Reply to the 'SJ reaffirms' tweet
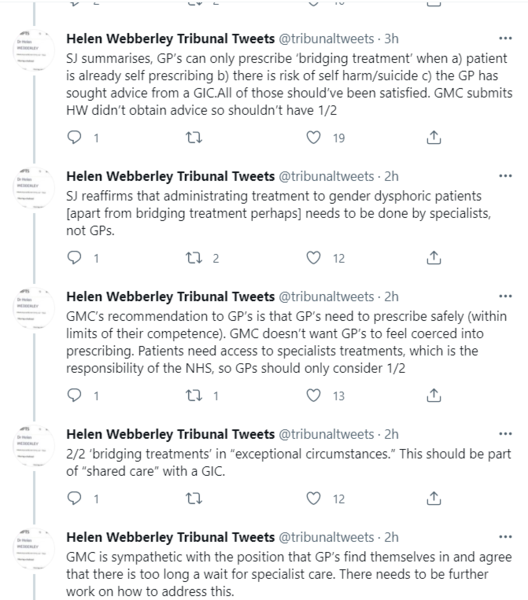528x600 pixels. 74,258
